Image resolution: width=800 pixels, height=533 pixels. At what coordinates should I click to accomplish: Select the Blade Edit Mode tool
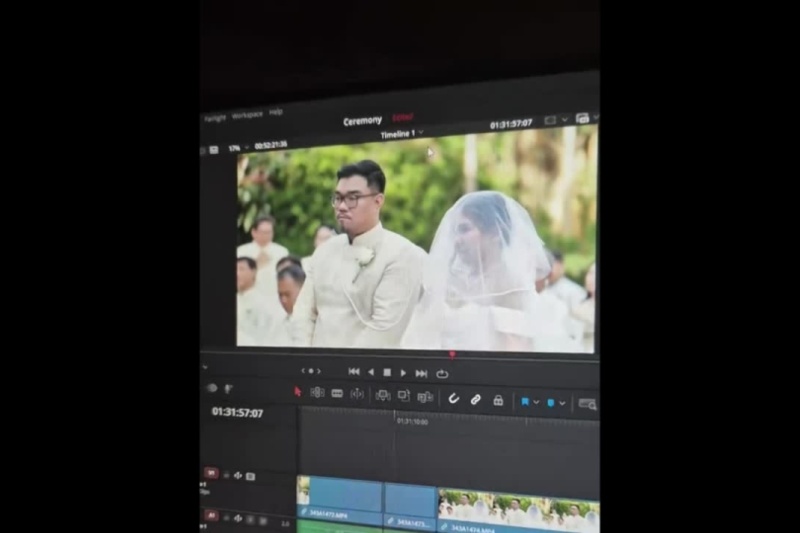[x=357, y=394]
